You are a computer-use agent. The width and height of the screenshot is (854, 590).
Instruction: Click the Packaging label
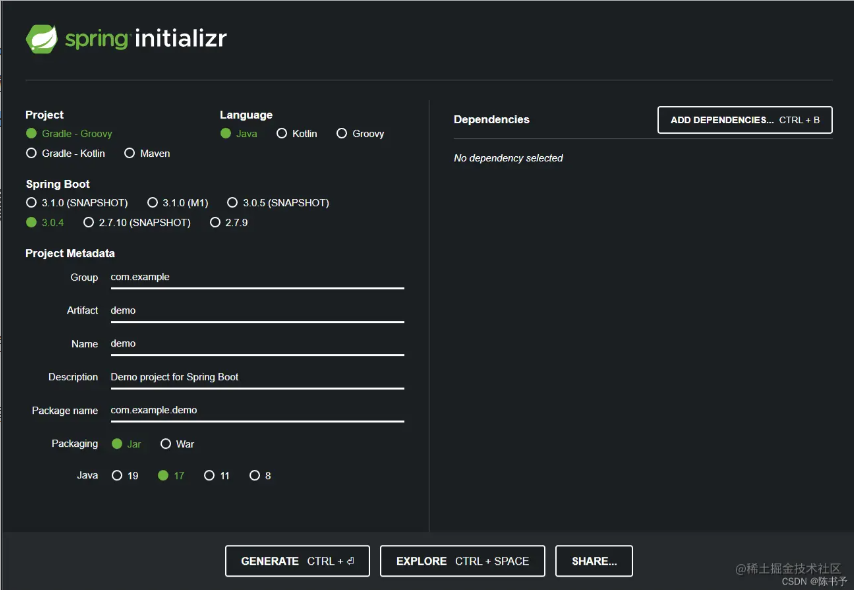[75, 444]
